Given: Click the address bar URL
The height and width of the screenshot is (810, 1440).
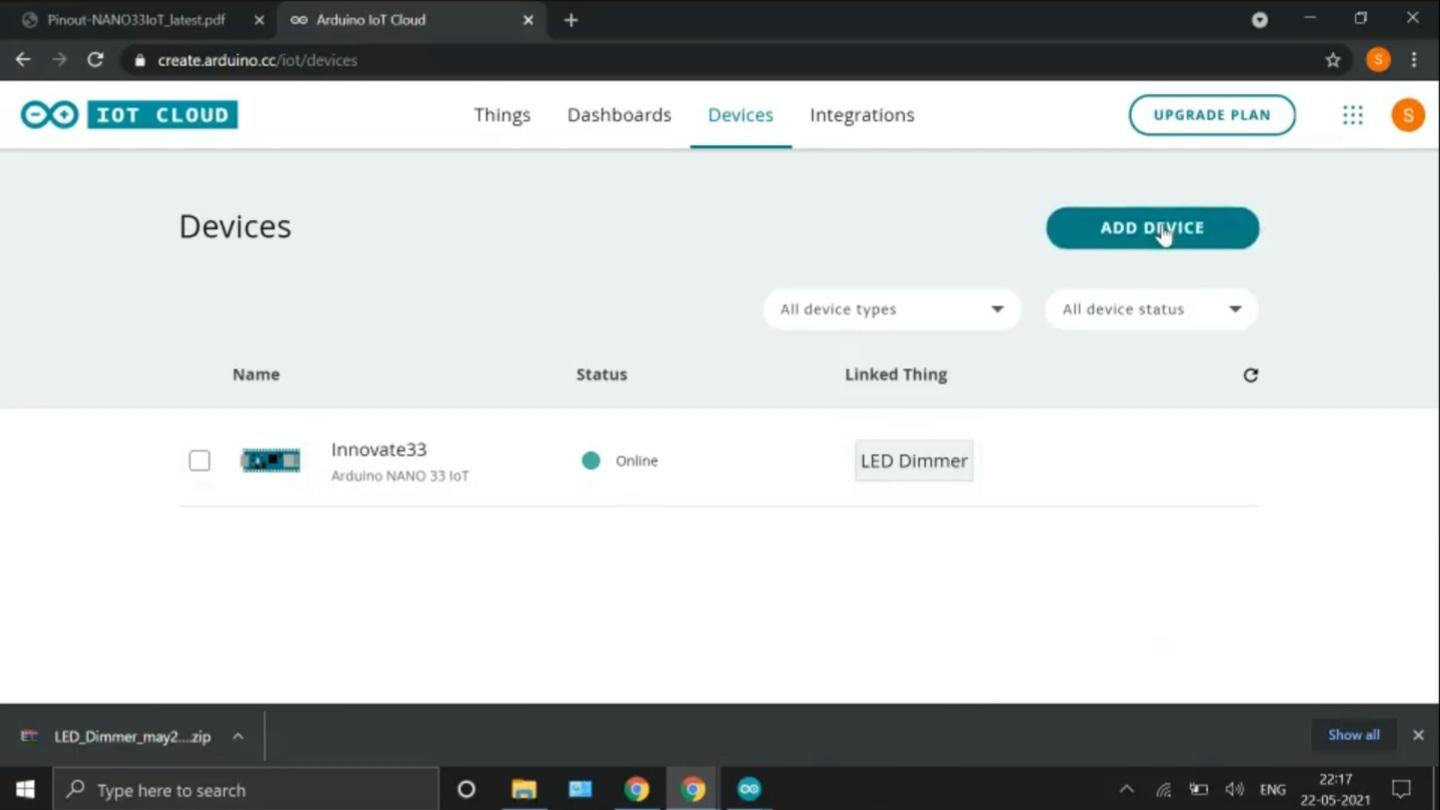Looking at the screenshot, I should (x=258, y=60).
